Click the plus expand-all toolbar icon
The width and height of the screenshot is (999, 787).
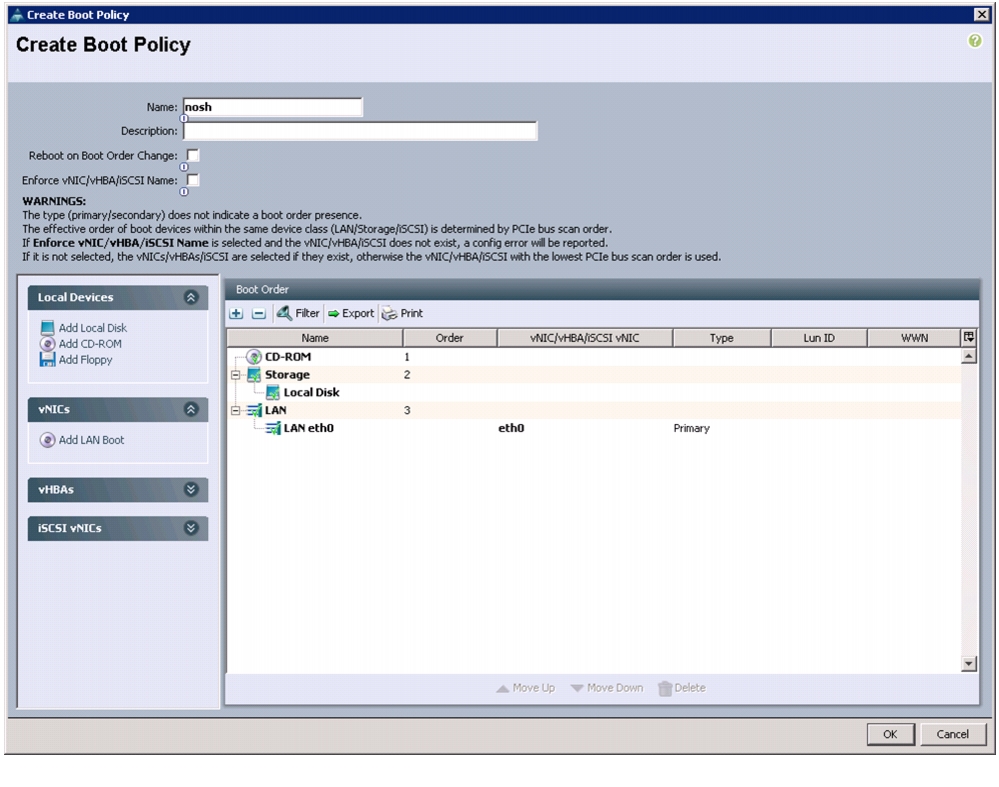(x=236, y=314)
